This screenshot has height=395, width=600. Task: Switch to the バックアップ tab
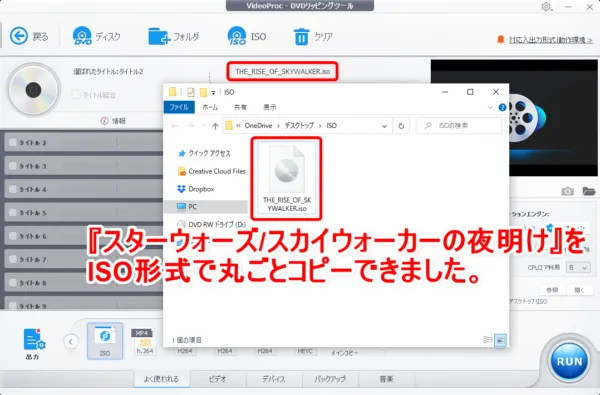click(x=330, y=379)
